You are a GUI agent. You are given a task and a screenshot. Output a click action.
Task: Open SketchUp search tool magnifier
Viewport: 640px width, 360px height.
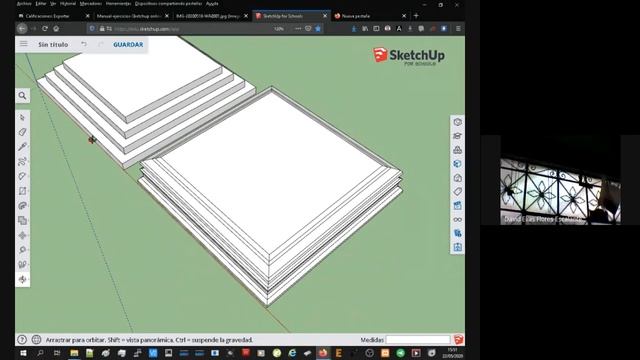22,96
